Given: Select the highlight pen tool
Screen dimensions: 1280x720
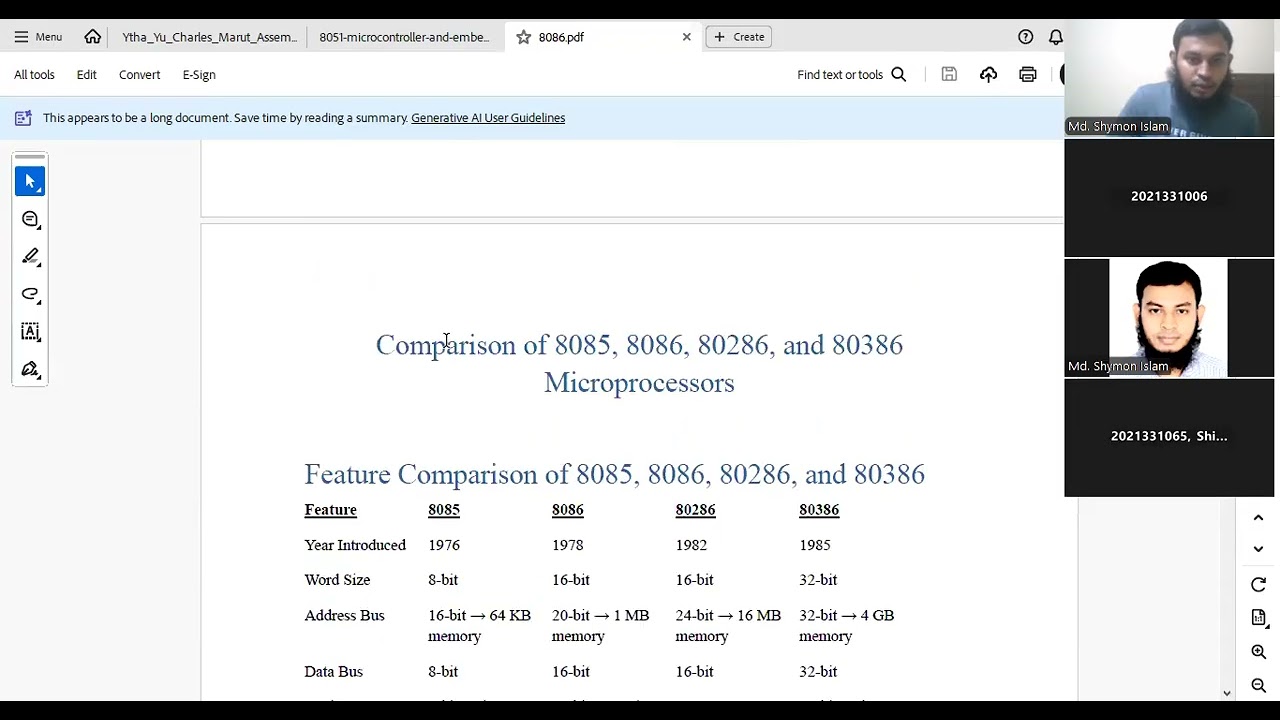Looking at the screenshot, I should tap(30, 257).
